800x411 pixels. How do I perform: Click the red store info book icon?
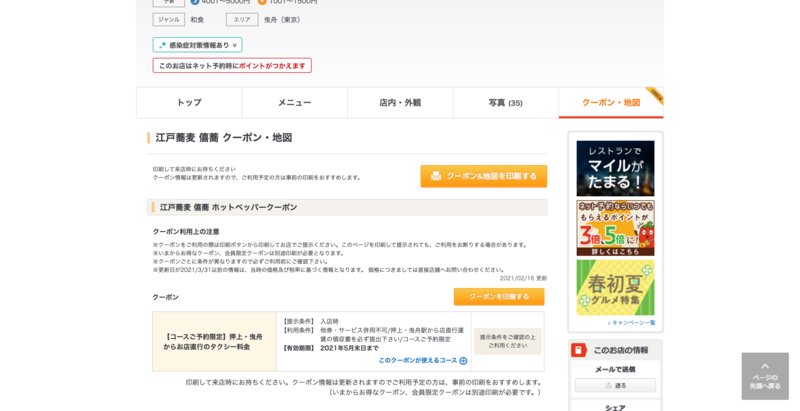(x=579, y=350)
